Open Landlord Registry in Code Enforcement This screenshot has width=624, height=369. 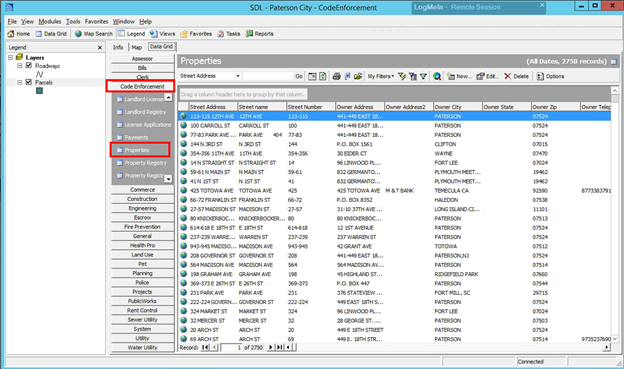click(x=141, y=112)
